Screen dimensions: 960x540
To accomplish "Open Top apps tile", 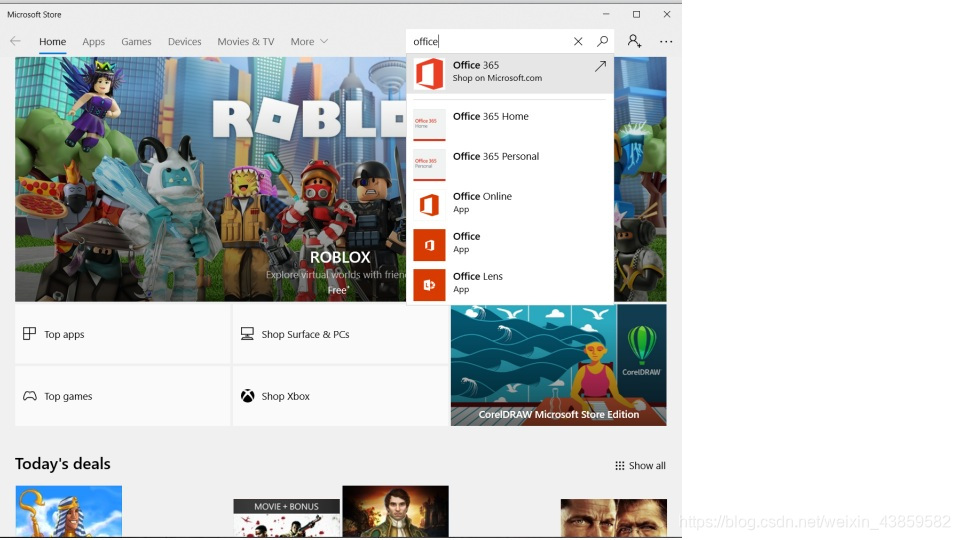I will tap(122, 334).
